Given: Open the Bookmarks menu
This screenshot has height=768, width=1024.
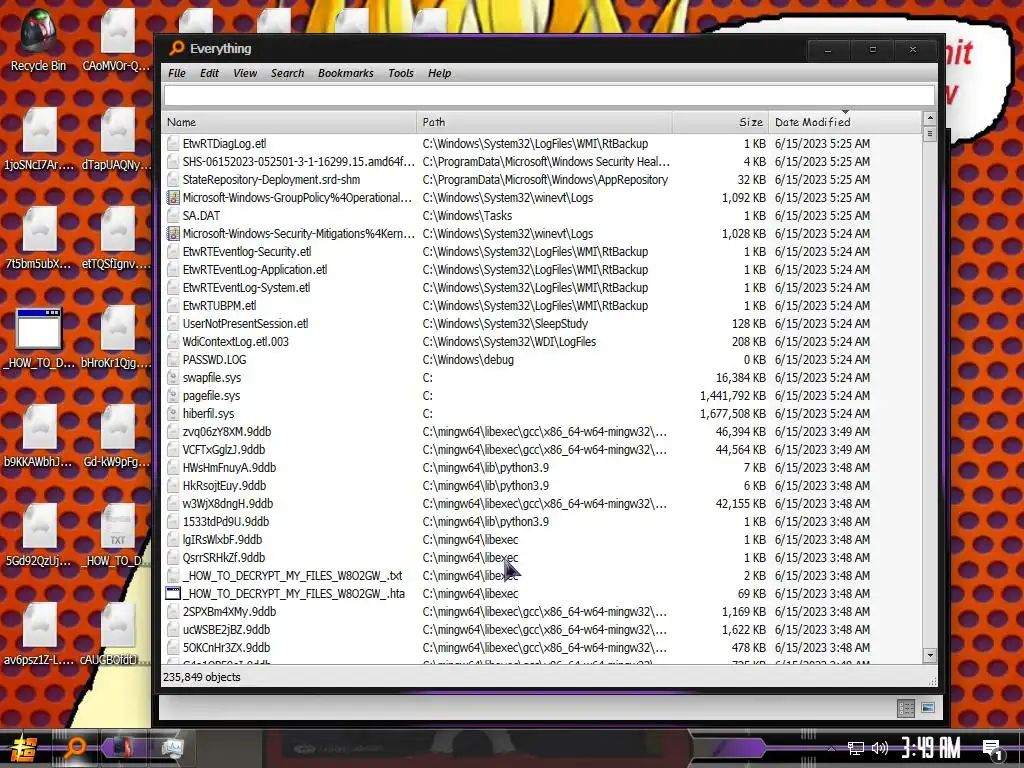Looking at the screenshot, I should [345, 73].
